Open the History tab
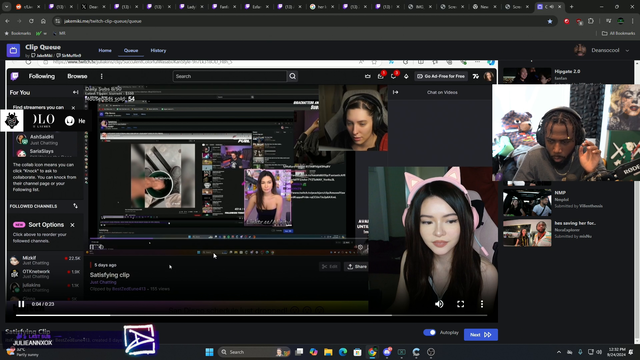Viewport: 640px width, 360px height. click(158, 51)
